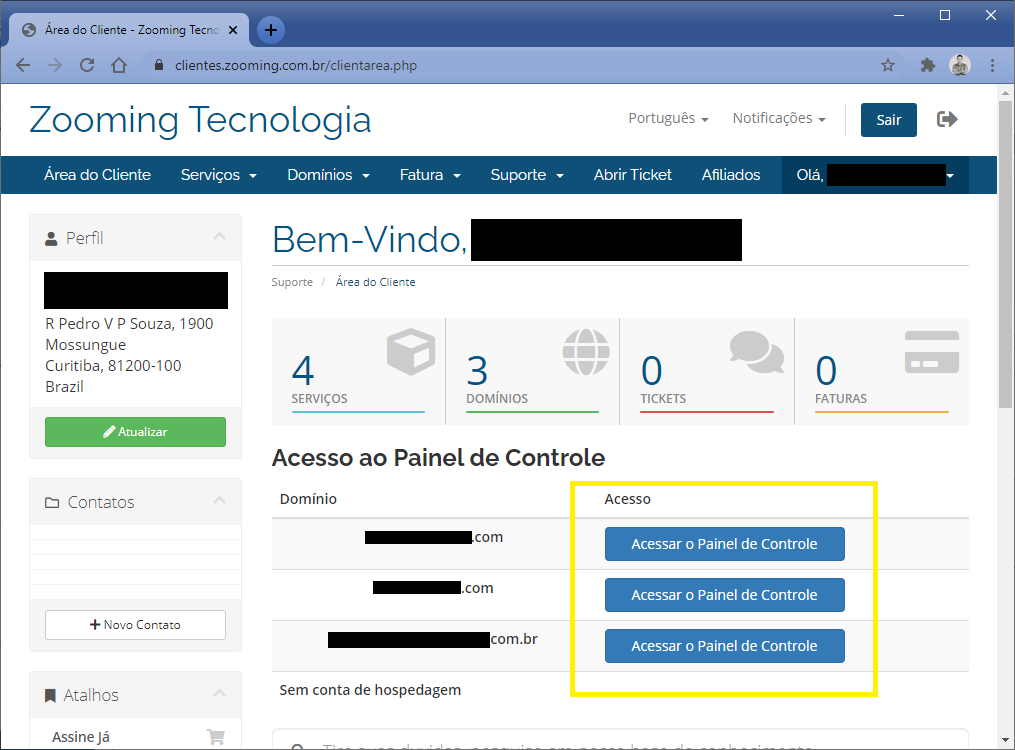1015x750 pixels.
Task: Click the Serviços box icon
Action: click(x=411, y=351)
